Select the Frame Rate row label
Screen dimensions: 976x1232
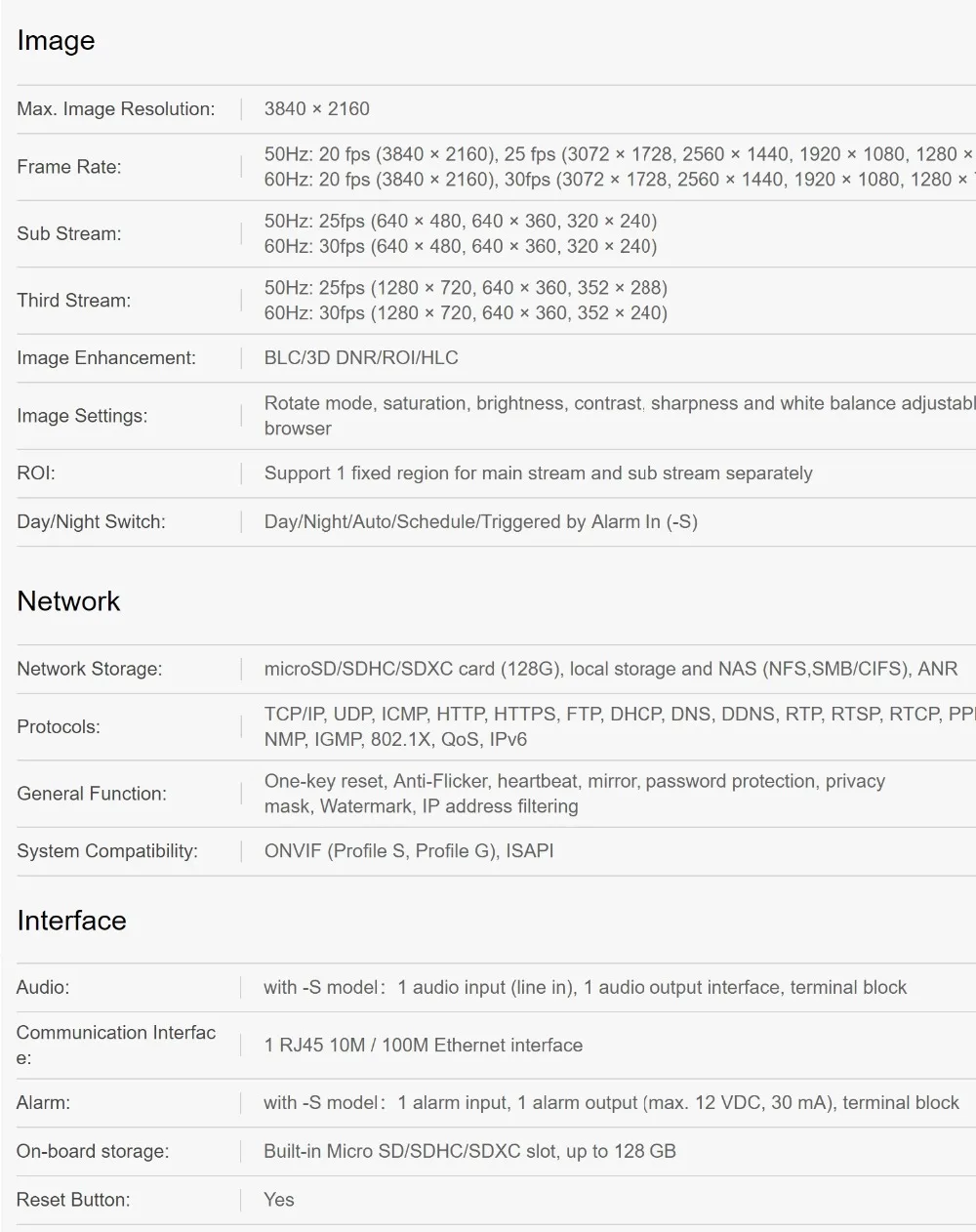point(69,167)
